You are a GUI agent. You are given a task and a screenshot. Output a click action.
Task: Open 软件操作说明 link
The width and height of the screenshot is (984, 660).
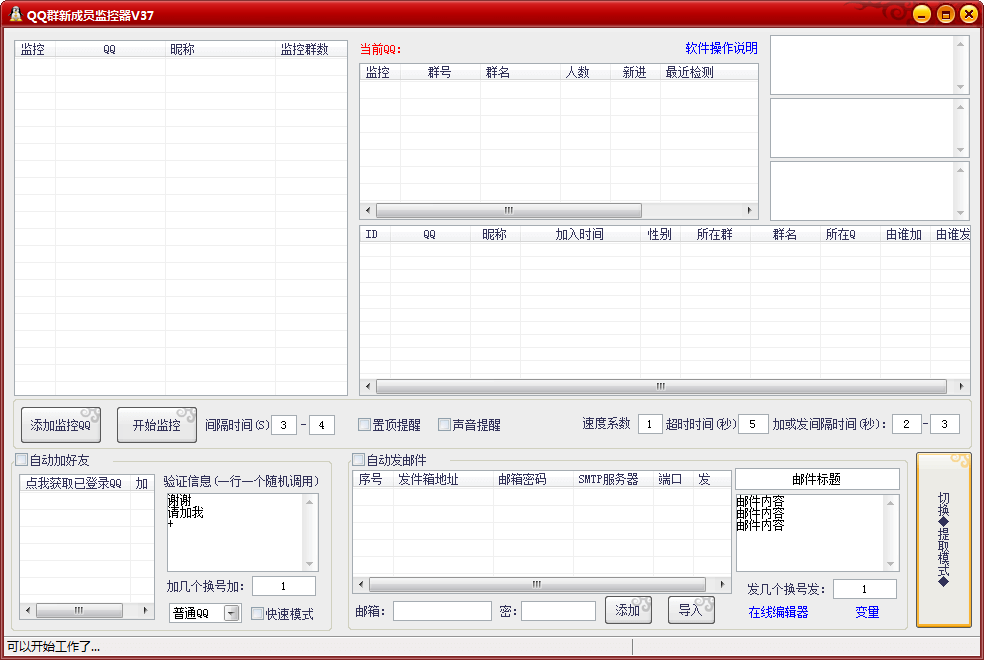tap(721, 48)
